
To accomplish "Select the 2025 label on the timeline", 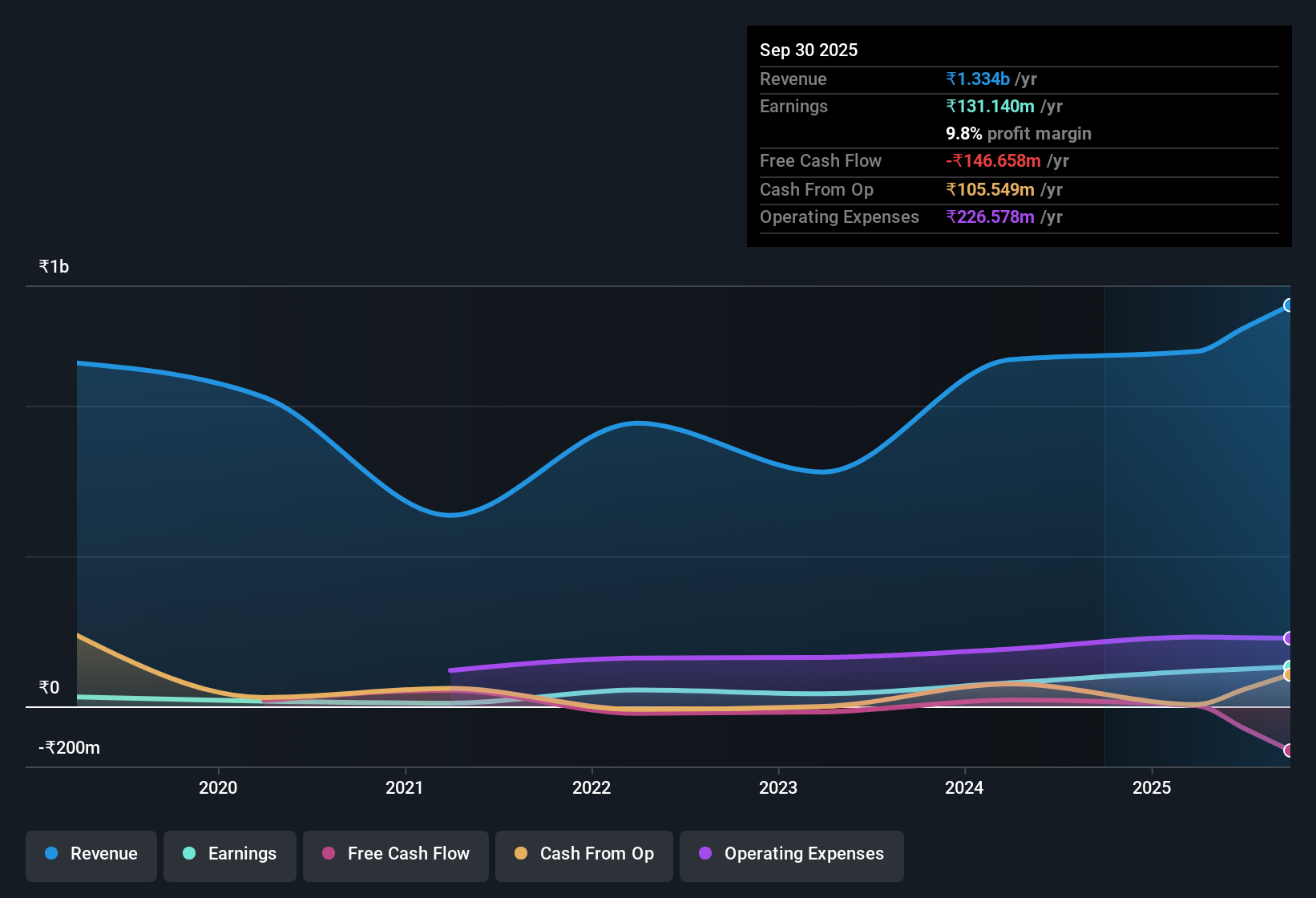I will point(1152,787).
